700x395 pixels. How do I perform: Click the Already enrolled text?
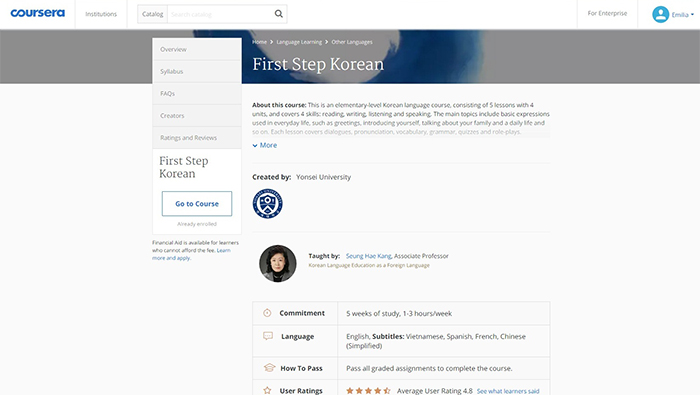pyautogui.click(x=197, y=224)
